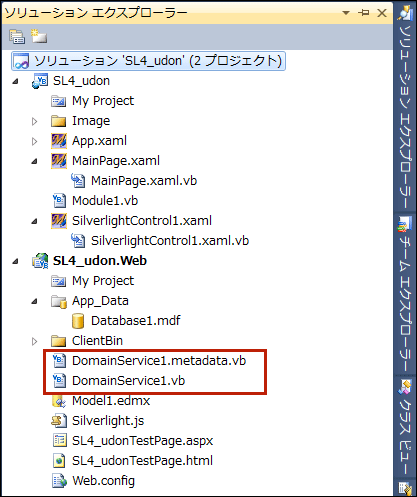This screenshot has width=417, height=497.
Task: Select the solution 'SL4_udon' root node
Action: pyautogui.click(x=148, y=61)
